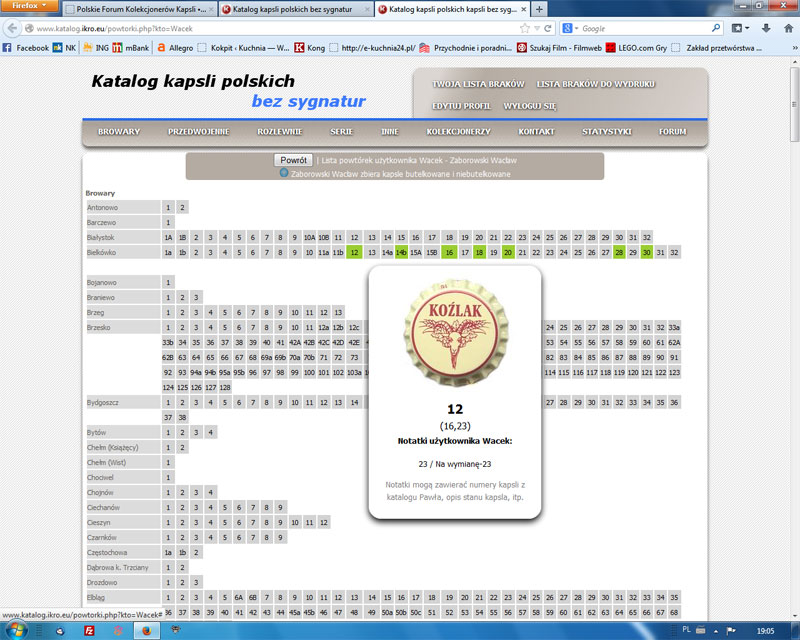Screen dimensions: 800x640
Task: Open the STATYSTYKI navigation menu item
Action: (x=606, y=131)
